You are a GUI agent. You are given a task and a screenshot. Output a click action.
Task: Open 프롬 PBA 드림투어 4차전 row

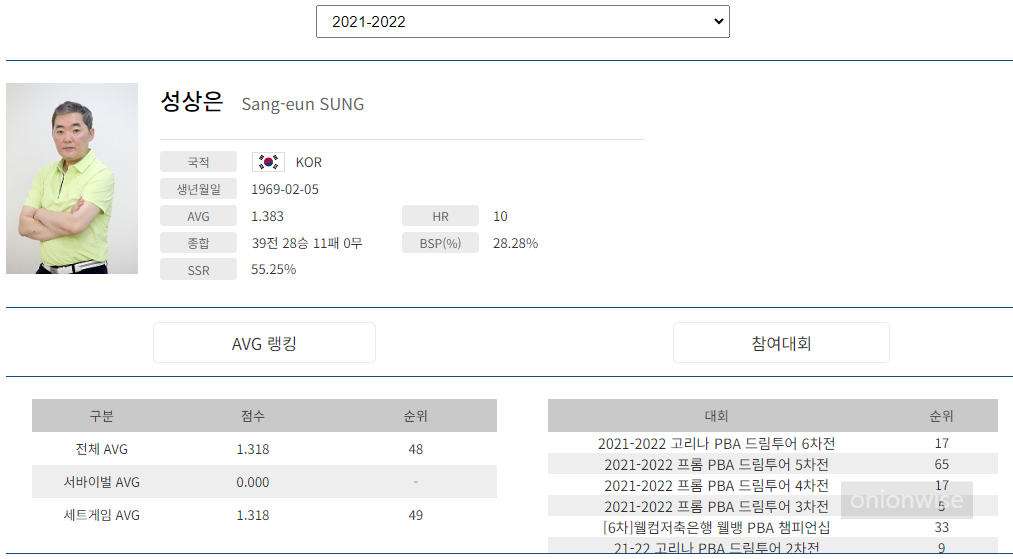click(773, 485)
